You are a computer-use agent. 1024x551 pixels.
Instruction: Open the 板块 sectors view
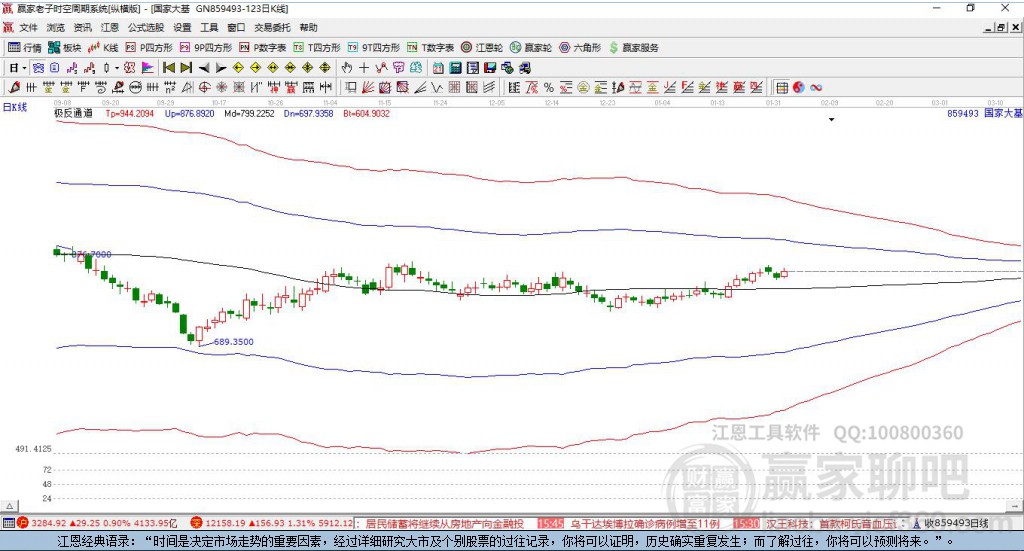65,48
